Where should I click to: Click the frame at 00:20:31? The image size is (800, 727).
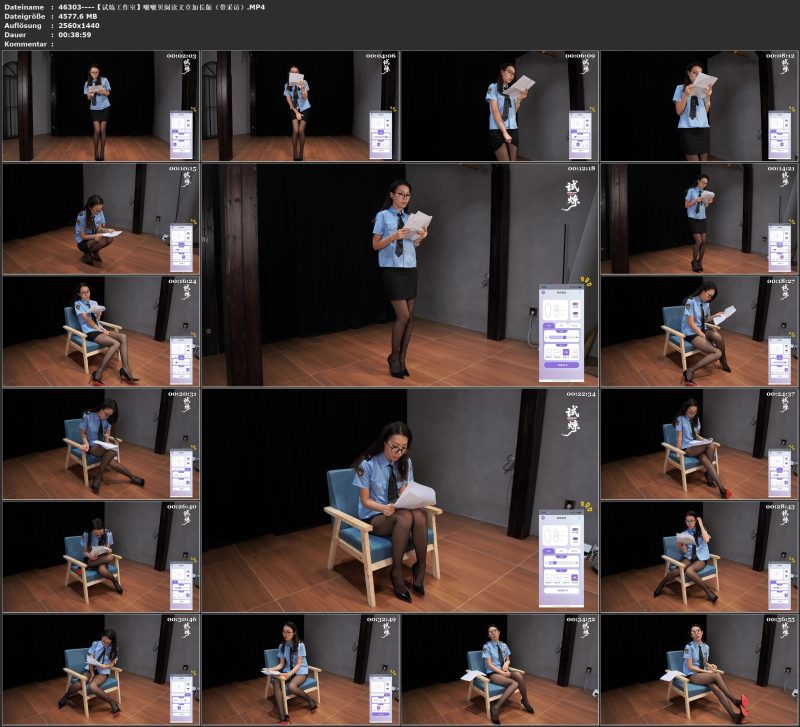(x=100, y=443)
